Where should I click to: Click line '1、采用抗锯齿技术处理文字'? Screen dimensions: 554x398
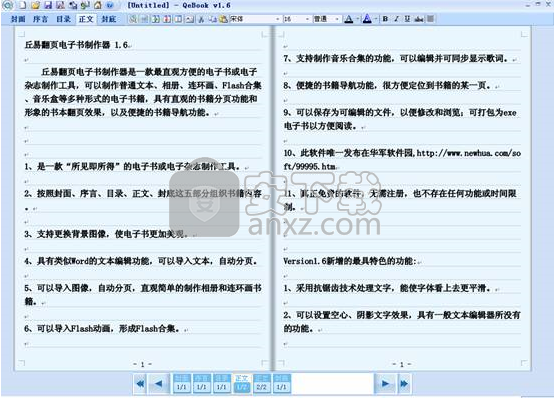click(388, 288)
